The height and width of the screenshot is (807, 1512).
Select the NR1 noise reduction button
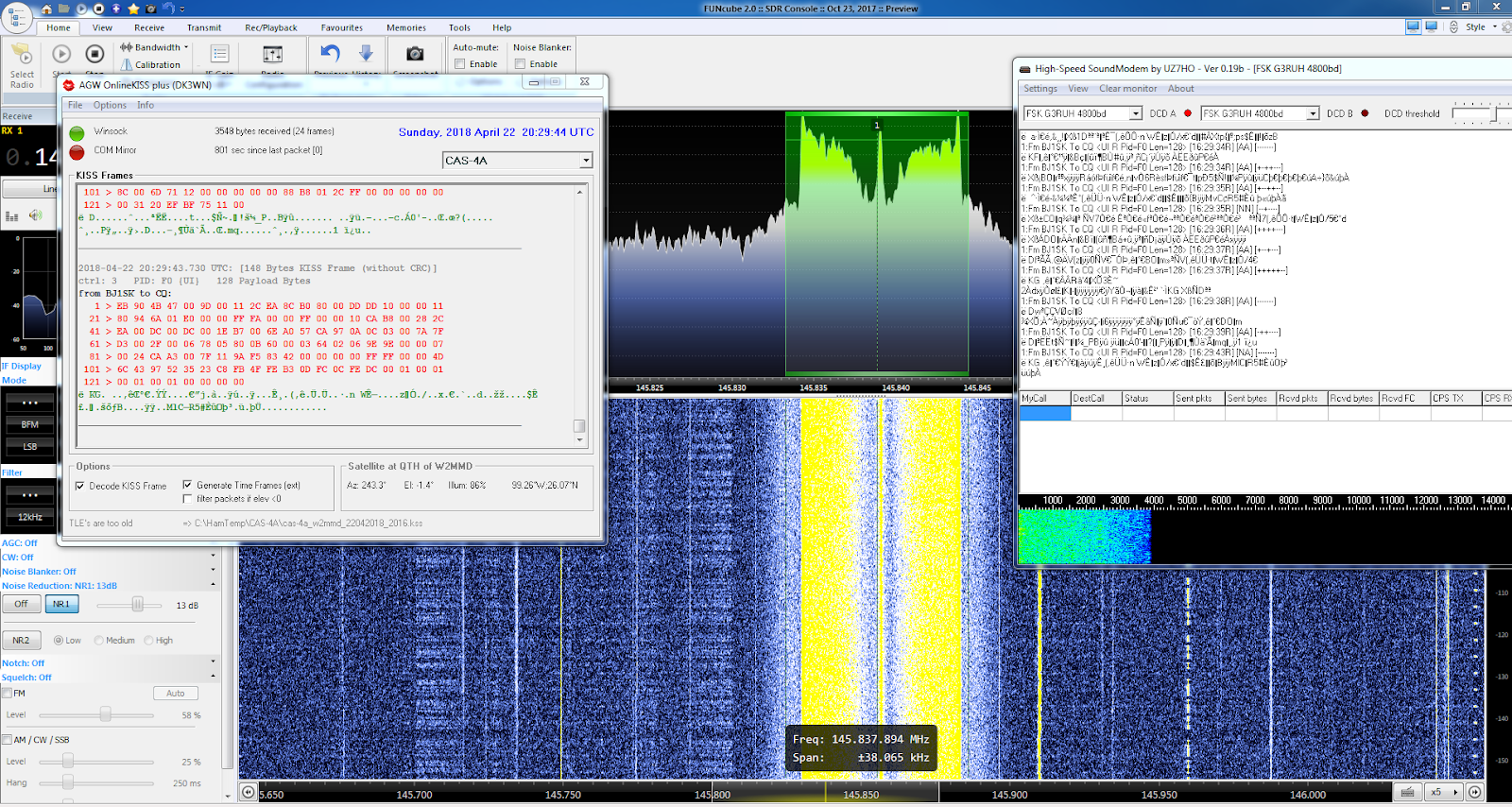(60, 604)
